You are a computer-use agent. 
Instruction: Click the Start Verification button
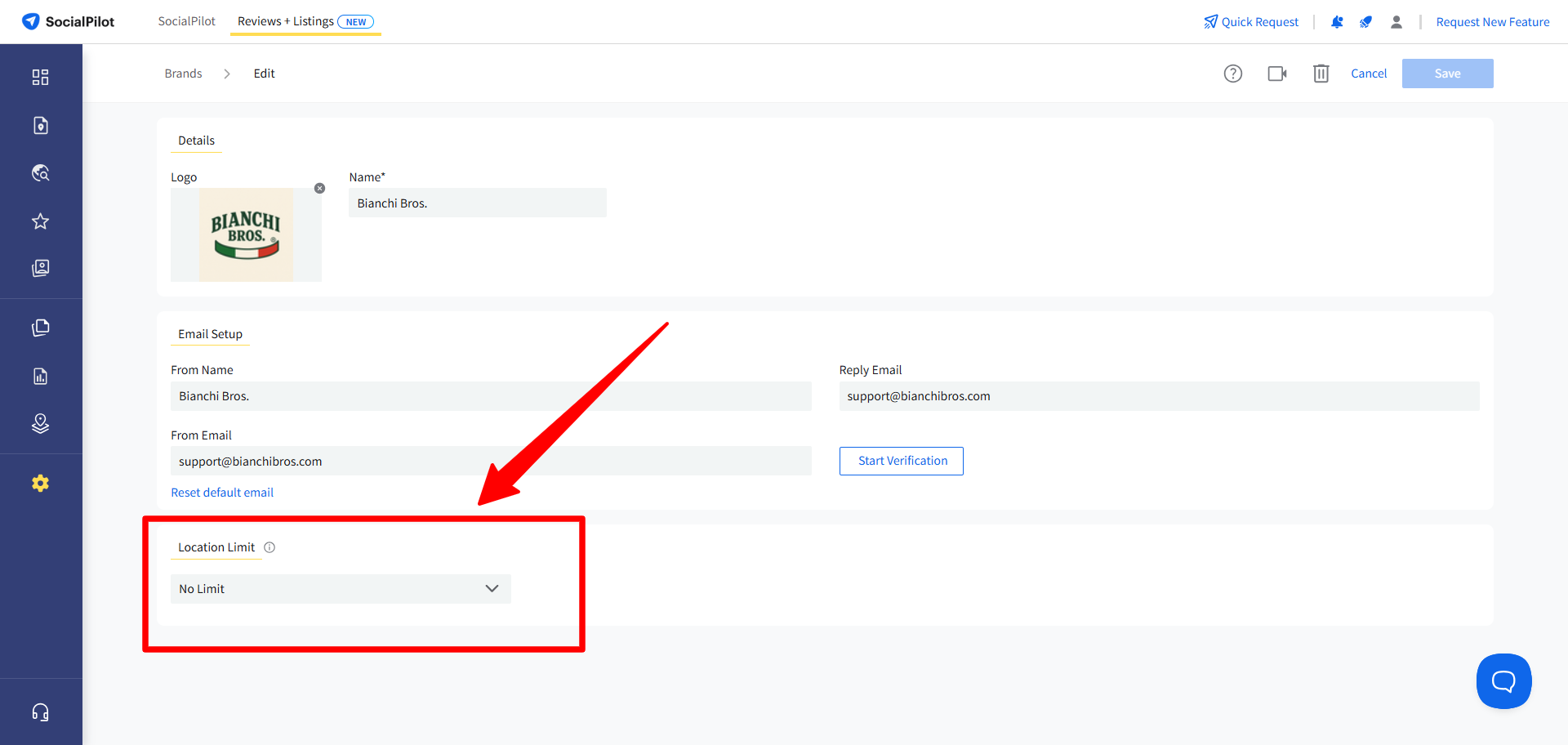(902, 461)
